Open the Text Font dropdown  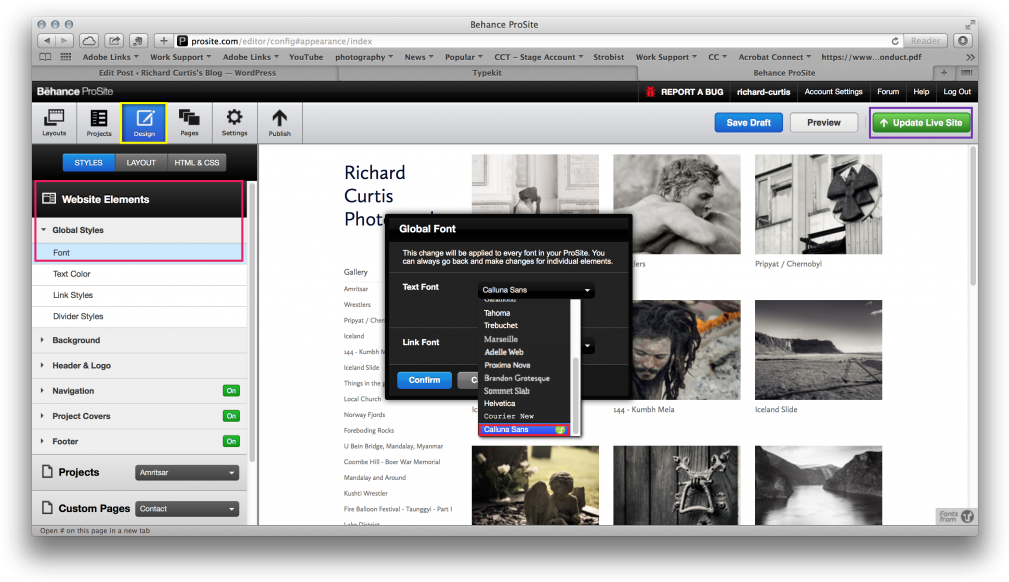[x=536, y=290]
